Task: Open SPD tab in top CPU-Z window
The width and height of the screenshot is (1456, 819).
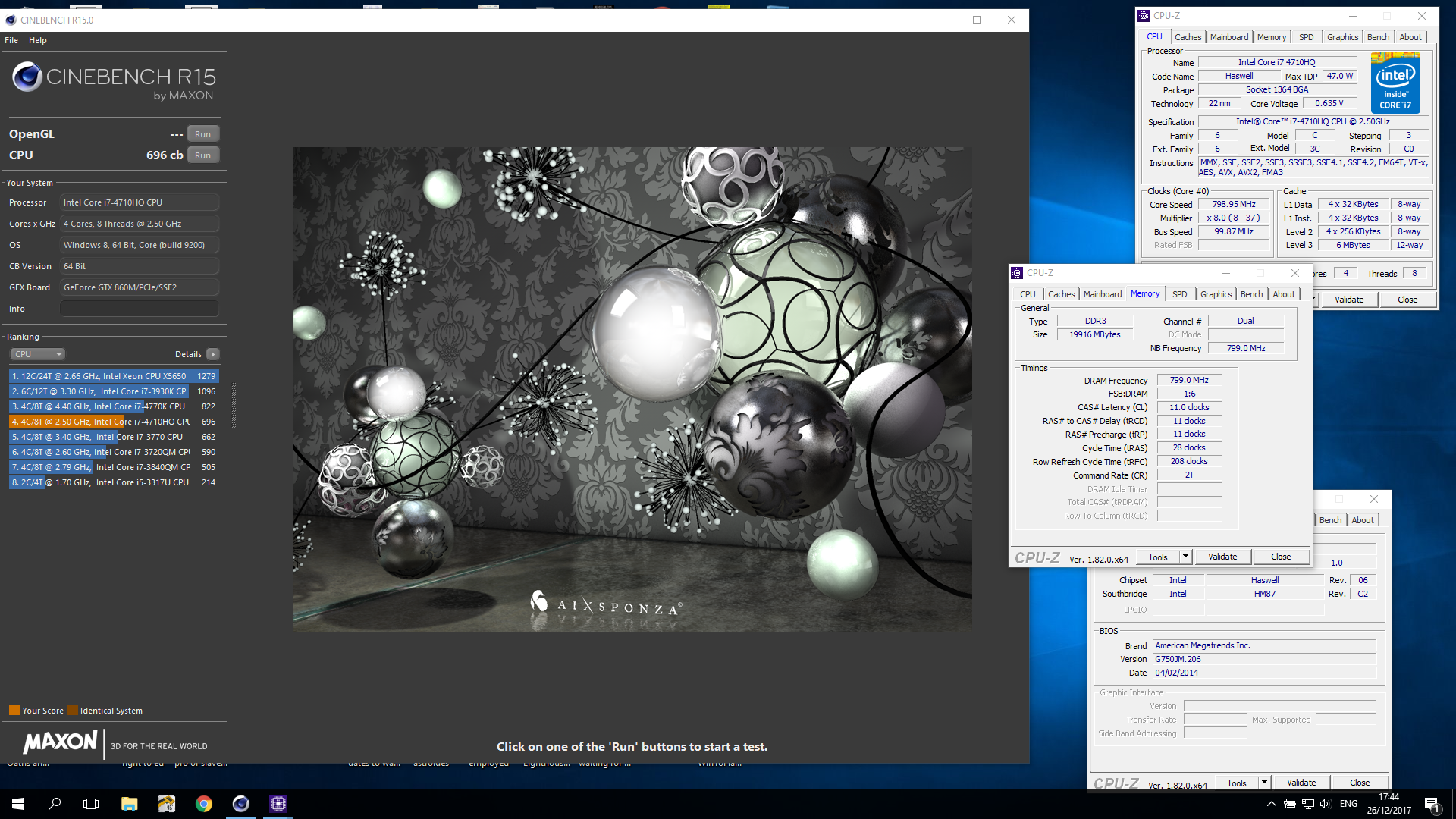Action: pyautogui.click(x=1306, y=37)
